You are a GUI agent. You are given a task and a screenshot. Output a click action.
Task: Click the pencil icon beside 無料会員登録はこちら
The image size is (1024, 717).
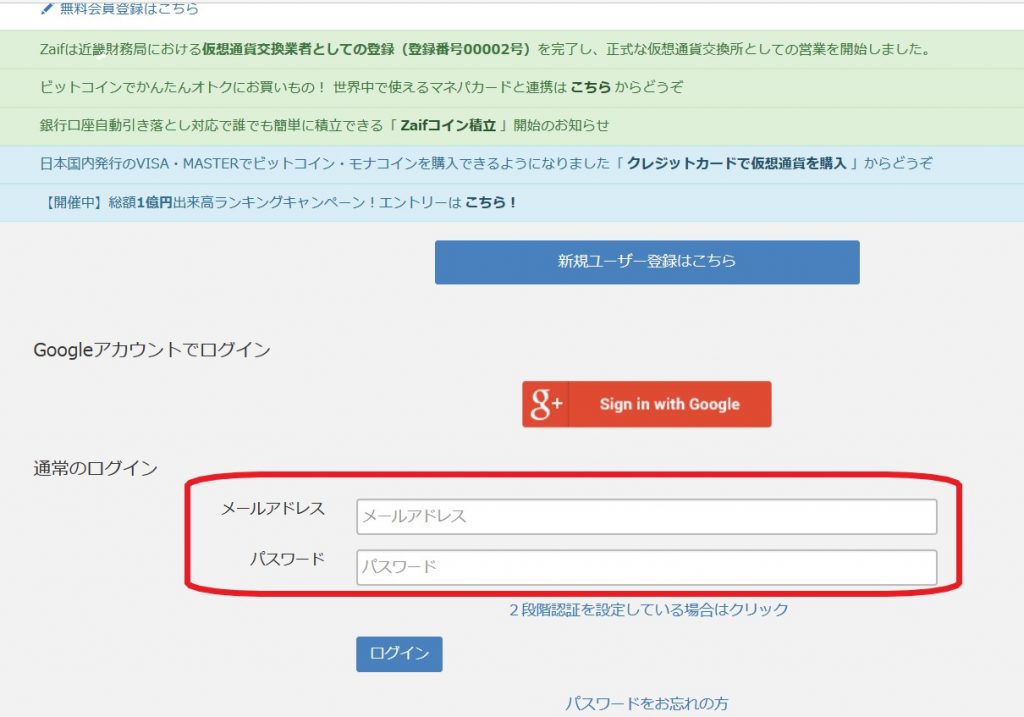pyautogui.click(x=47, y=8)
